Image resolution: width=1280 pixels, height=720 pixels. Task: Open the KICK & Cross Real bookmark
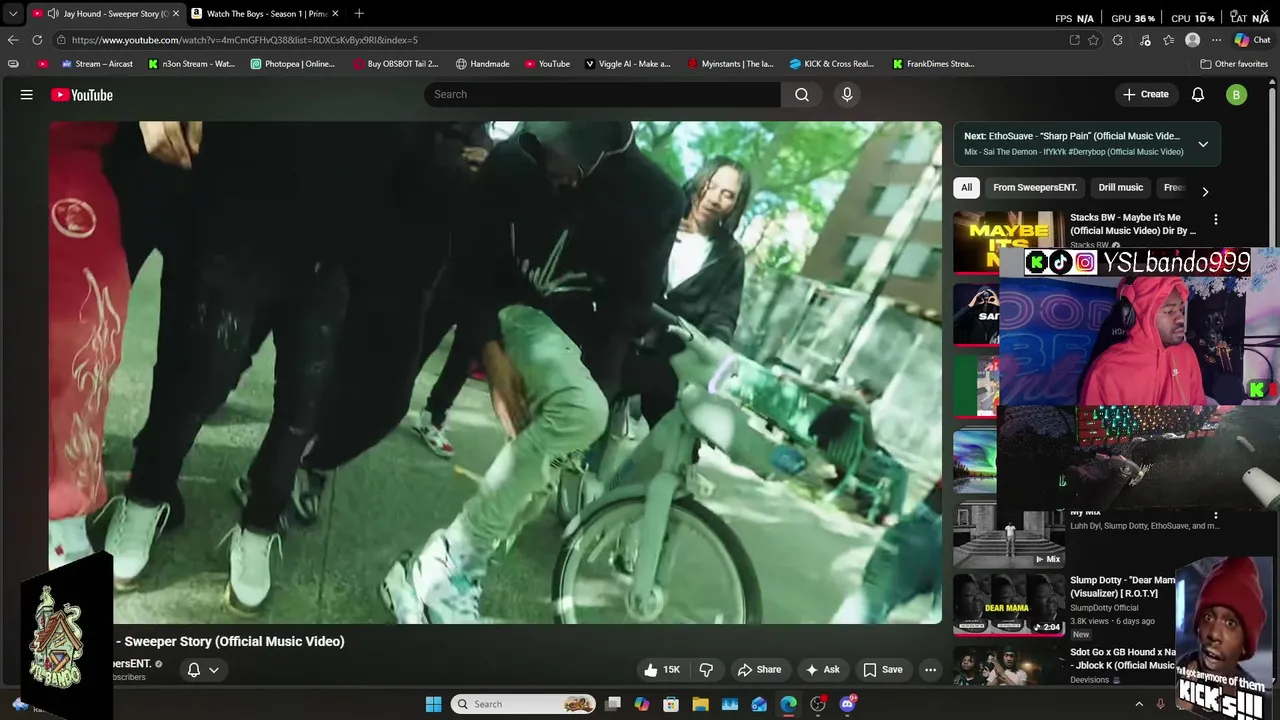831,64
